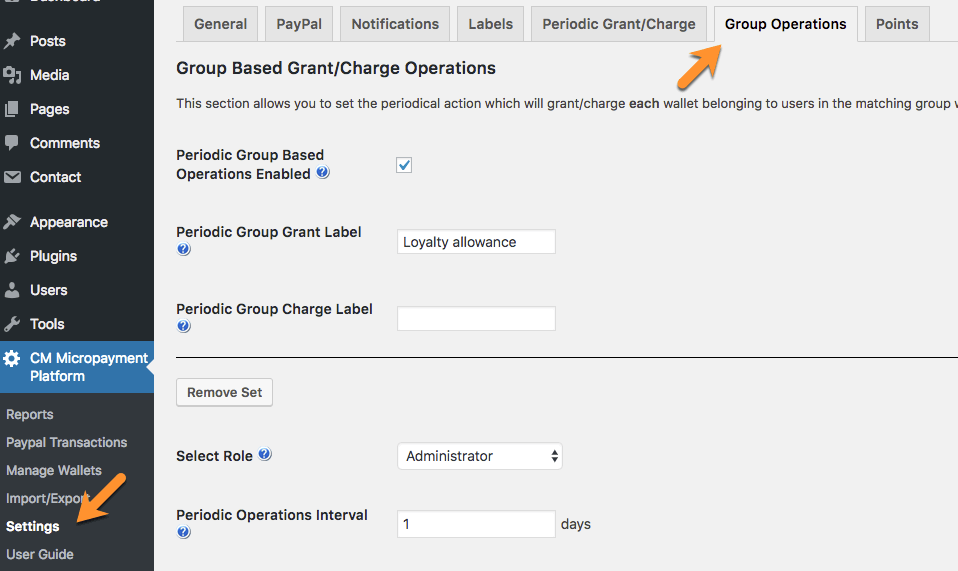This screenshot has width=958, height=571.
Task: Click the Posts pin icon
Action: [x=12, y=41]
